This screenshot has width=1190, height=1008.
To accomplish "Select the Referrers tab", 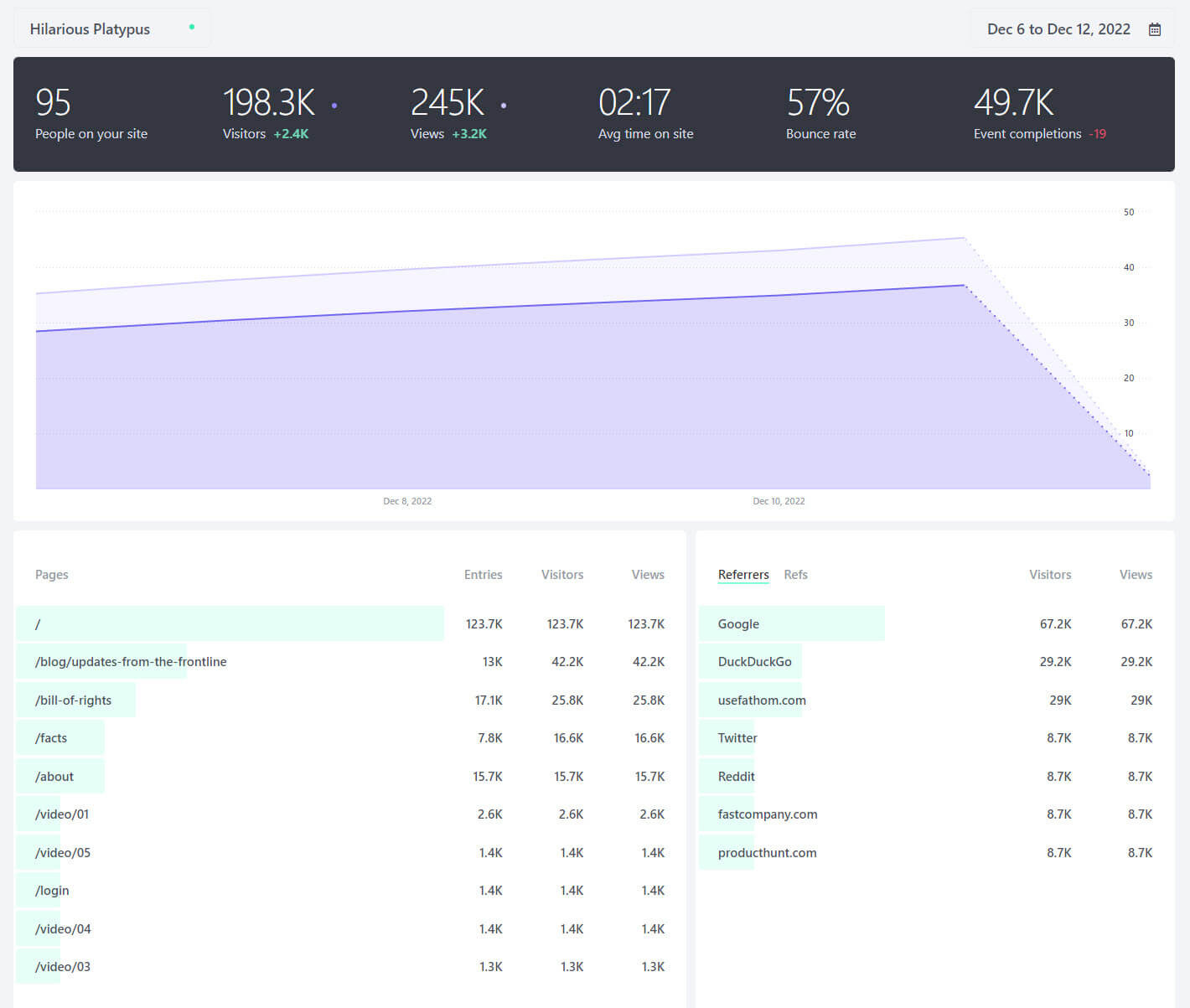I will click(743, 575).
